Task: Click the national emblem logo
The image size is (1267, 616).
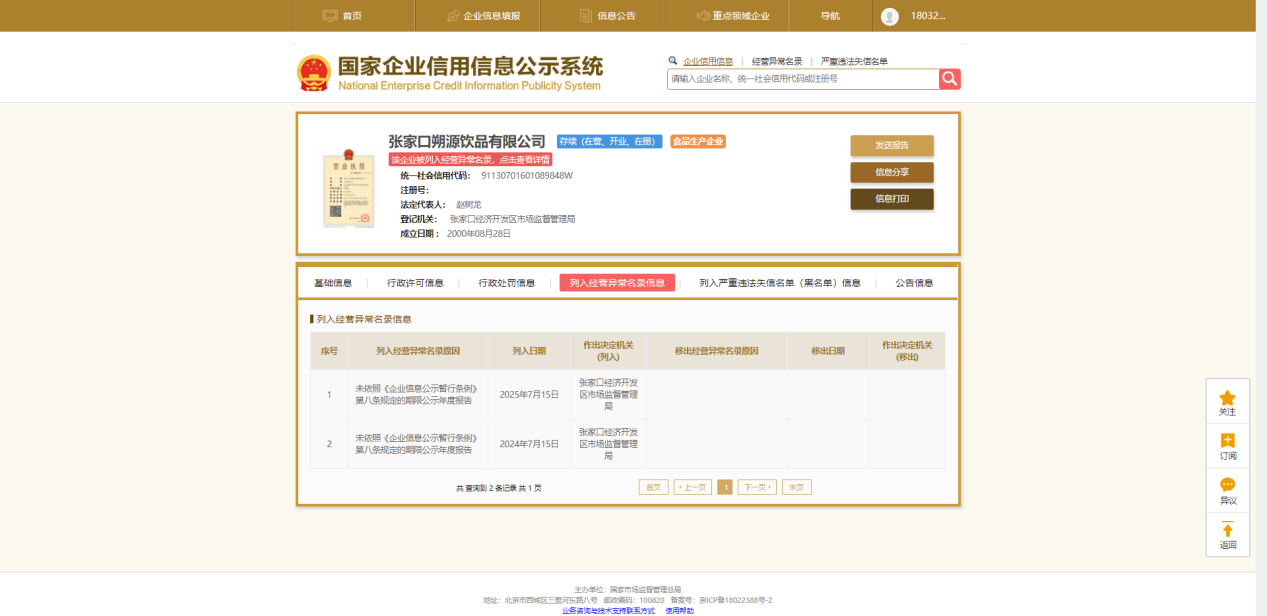Action: 314,73
